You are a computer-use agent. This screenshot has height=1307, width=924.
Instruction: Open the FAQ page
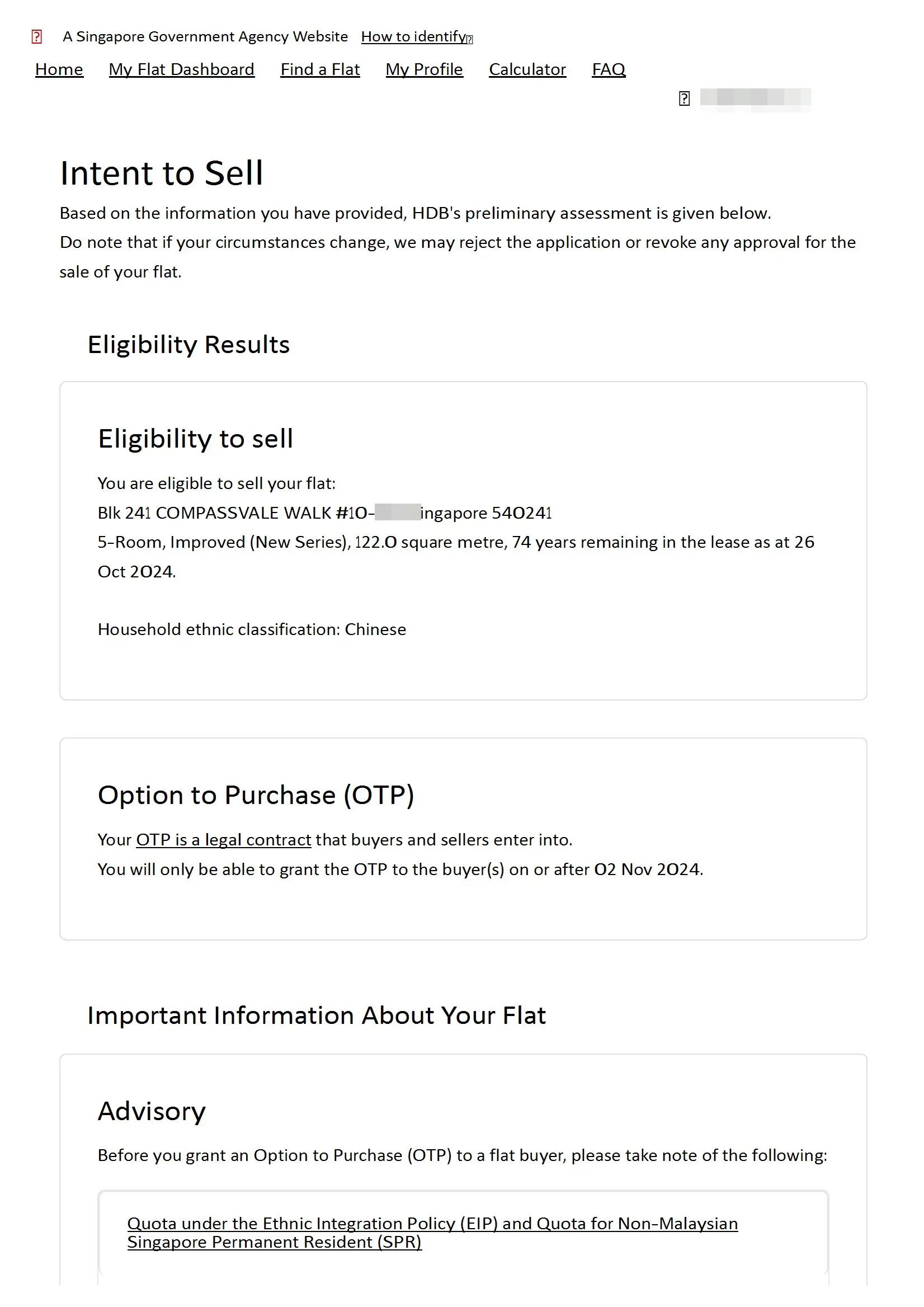[608, 69]
